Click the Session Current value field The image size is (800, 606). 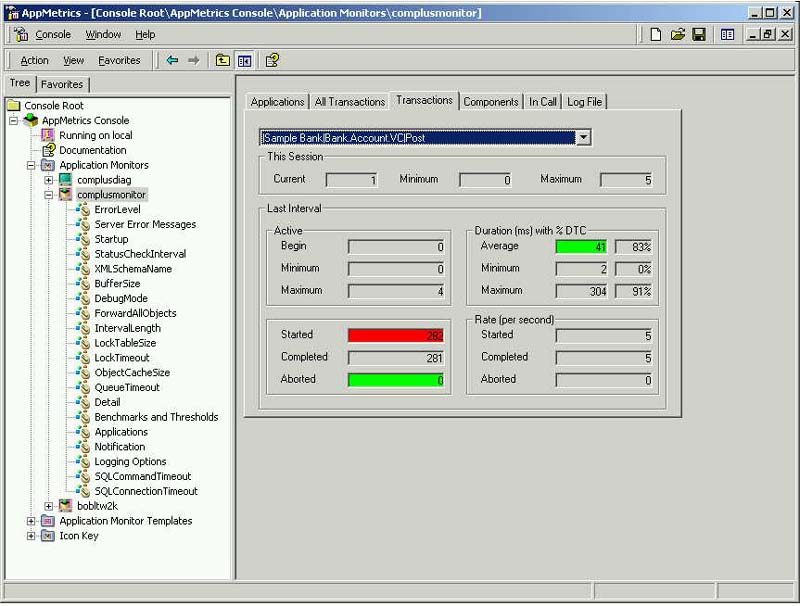pyautogui.click(x=352, y=180)
